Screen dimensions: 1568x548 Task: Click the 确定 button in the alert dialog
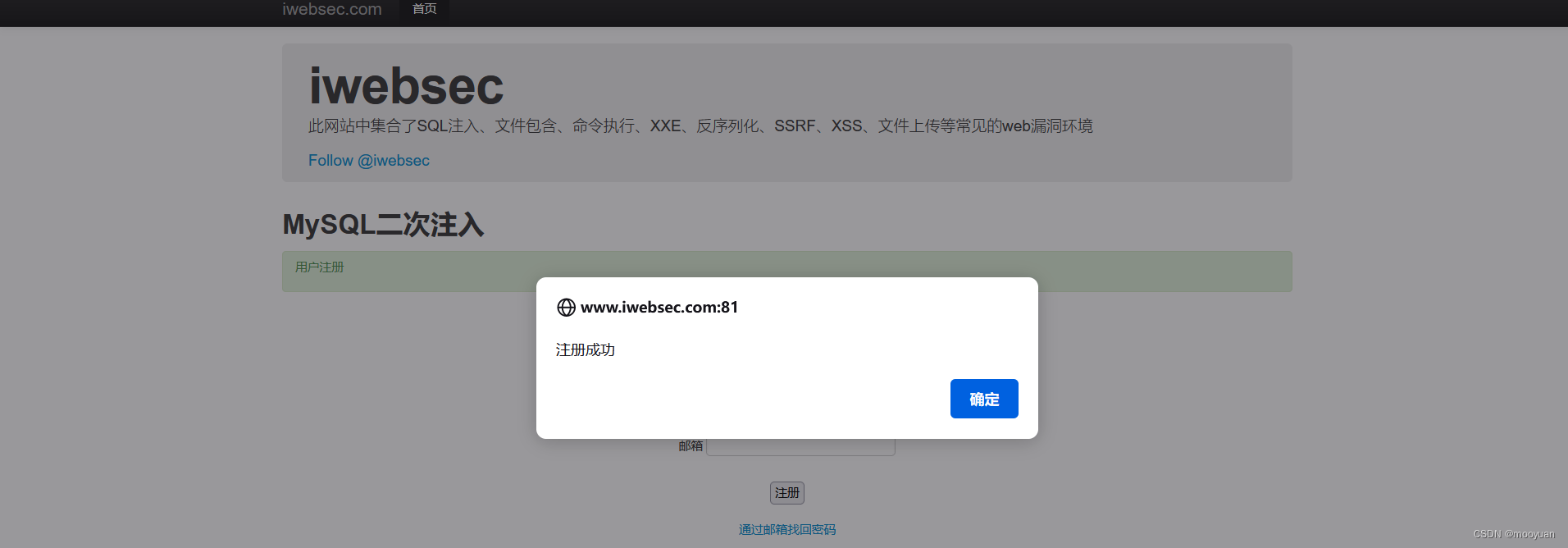984,399
